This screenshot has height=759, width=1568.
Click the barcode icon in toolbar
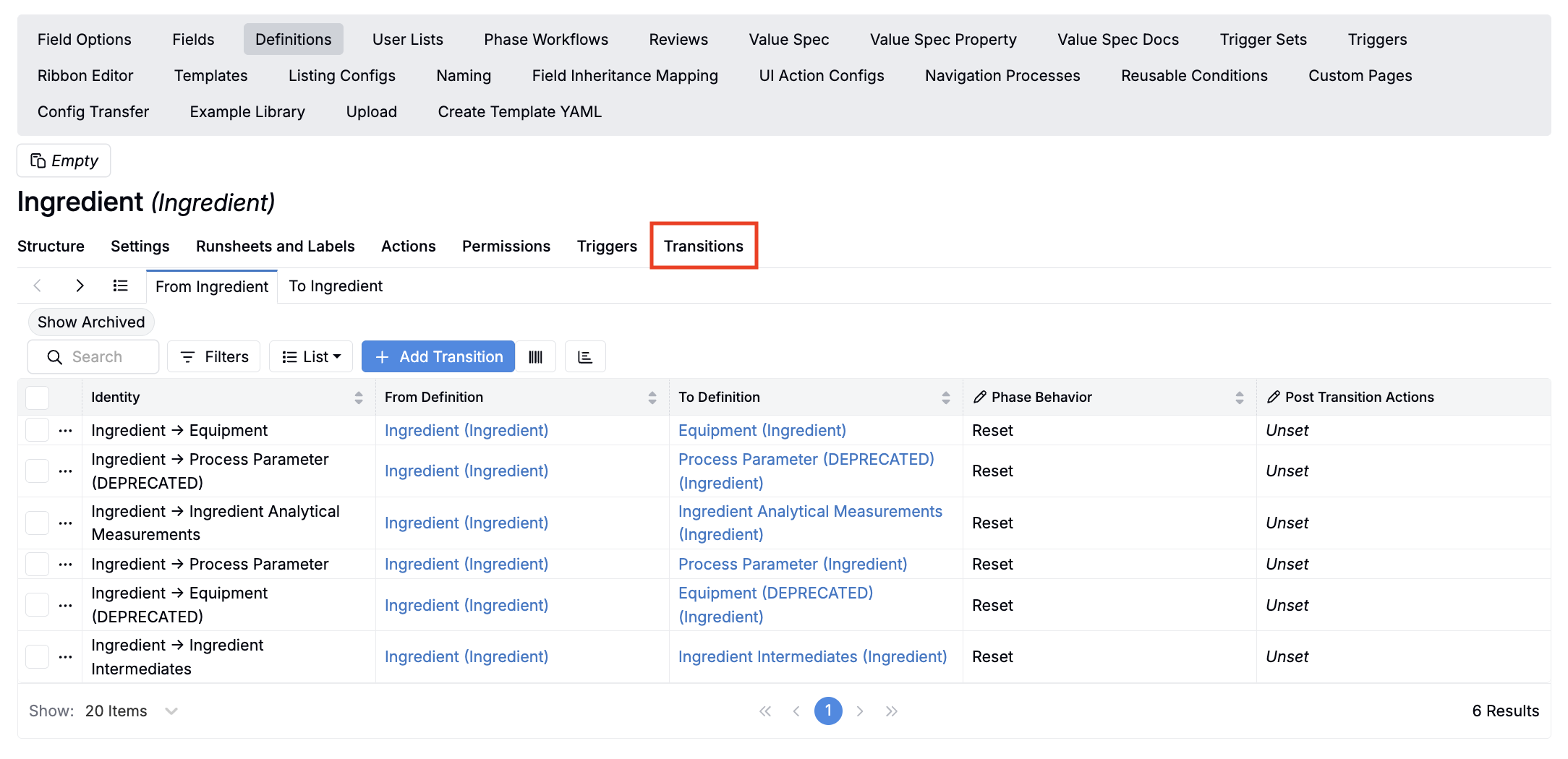[x=535, y=357]
